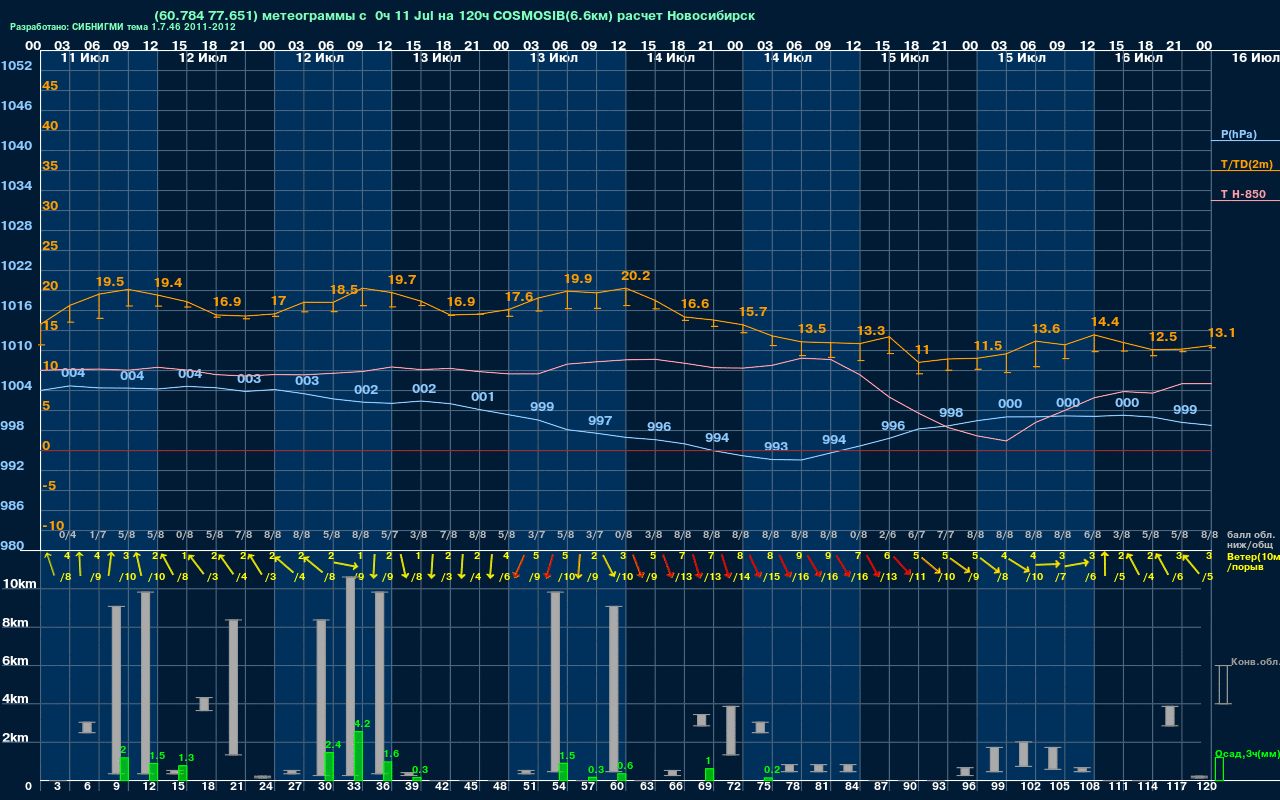Click the temperature value 13.3
Image resolution: width=1280 pixels, height=800 pixels.
click(x=871, y=331)
